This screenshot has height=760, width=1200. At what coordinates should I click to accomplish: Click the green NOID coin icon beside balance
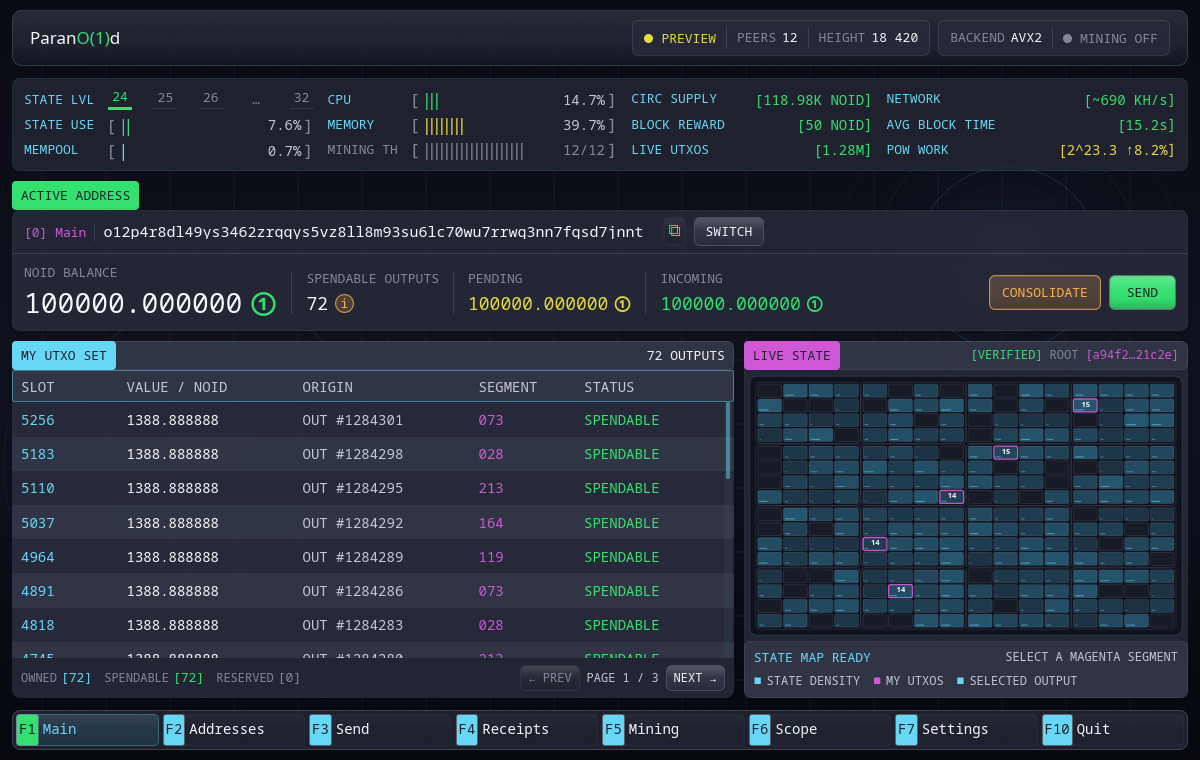coord(263,304)
